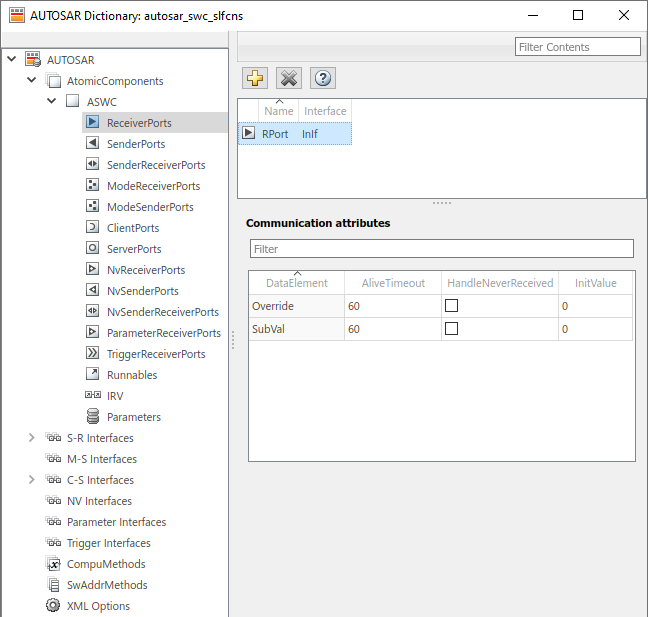Collapse the AtomicComponents node
Image resolution: width=648 pixels, height=617 pixels.
pyautogui.click(x=31, y=80)
